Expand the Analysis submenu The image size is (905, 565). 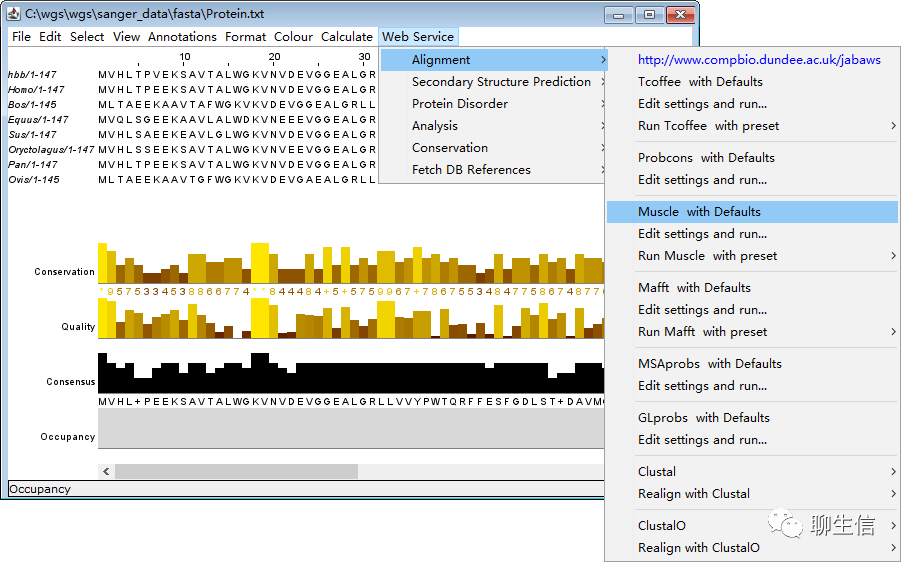point(493,126)
